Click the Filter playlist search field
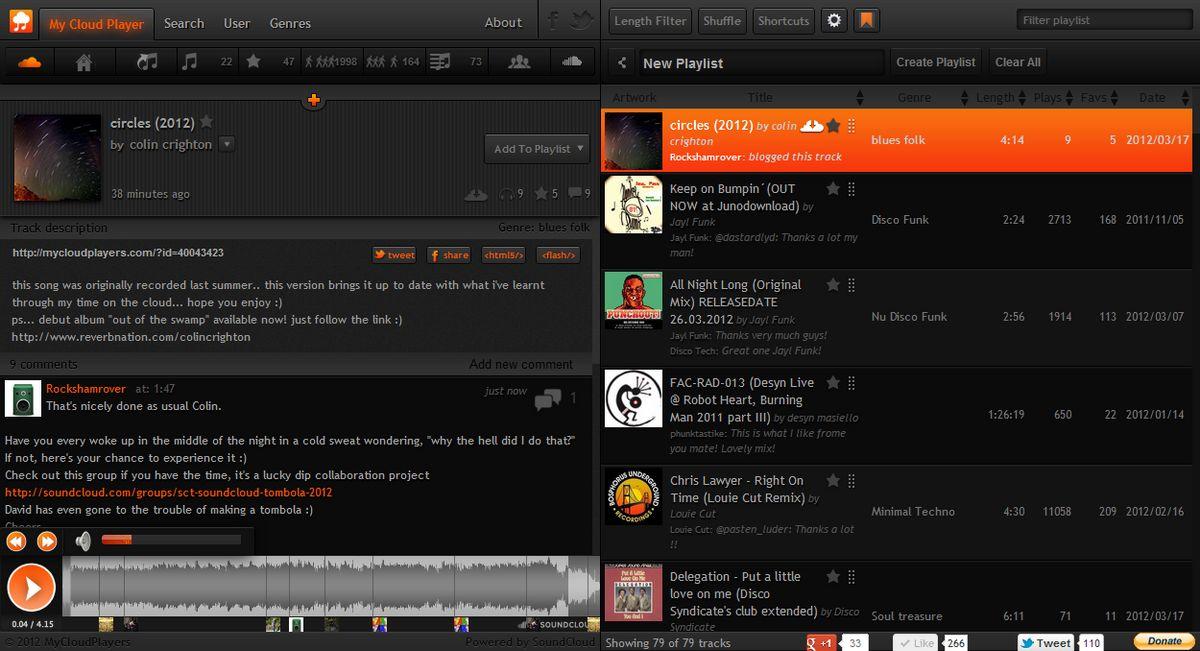The height and width of the screenshot is (651, 1200). pyautogui.click(x=1103, y=20)
